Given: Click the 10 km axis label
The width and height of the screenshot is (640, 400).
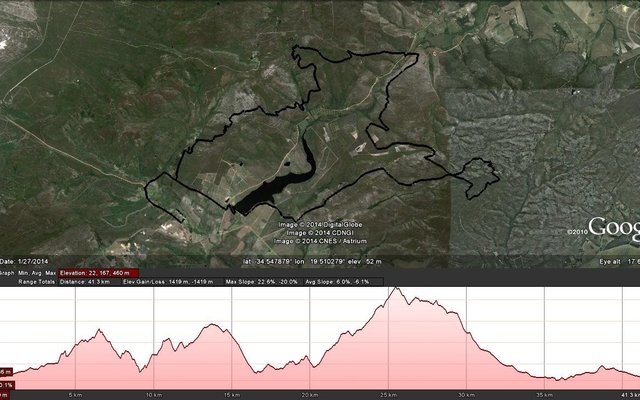Looking at the screenshot, I should tap(154, 395).
